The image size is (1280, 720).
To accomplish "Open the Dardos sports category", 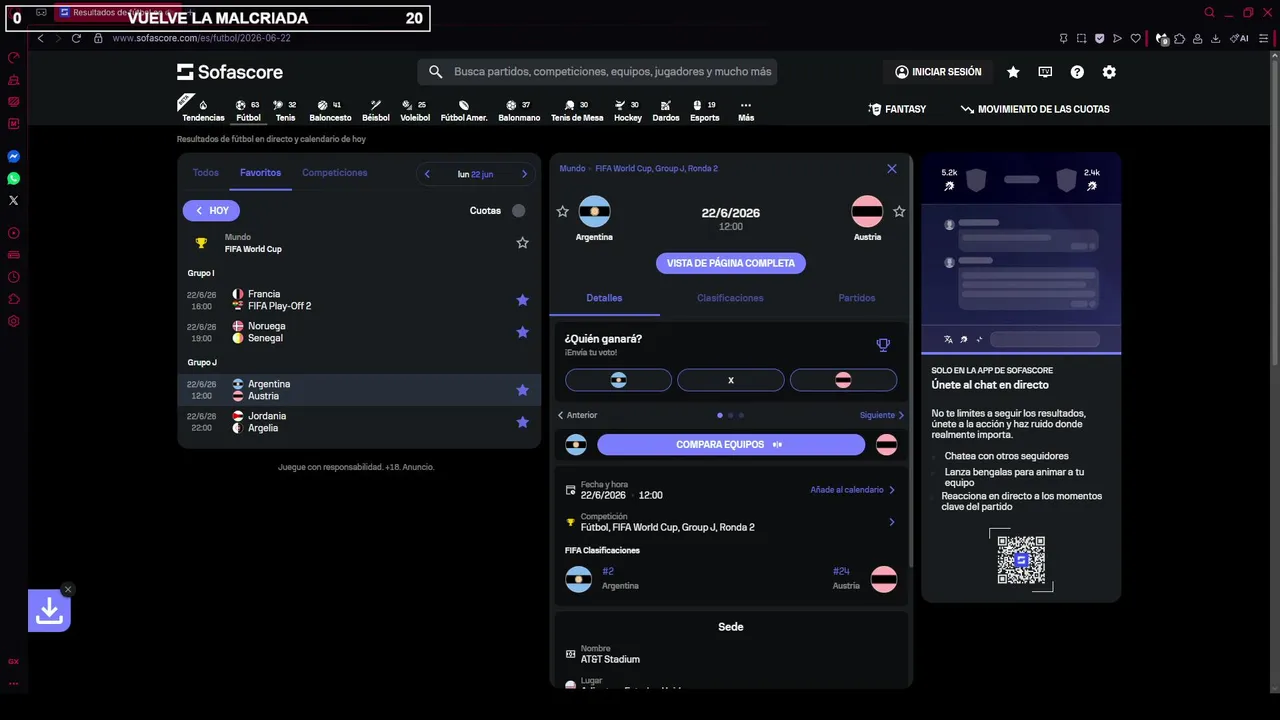I will (666, 110).
